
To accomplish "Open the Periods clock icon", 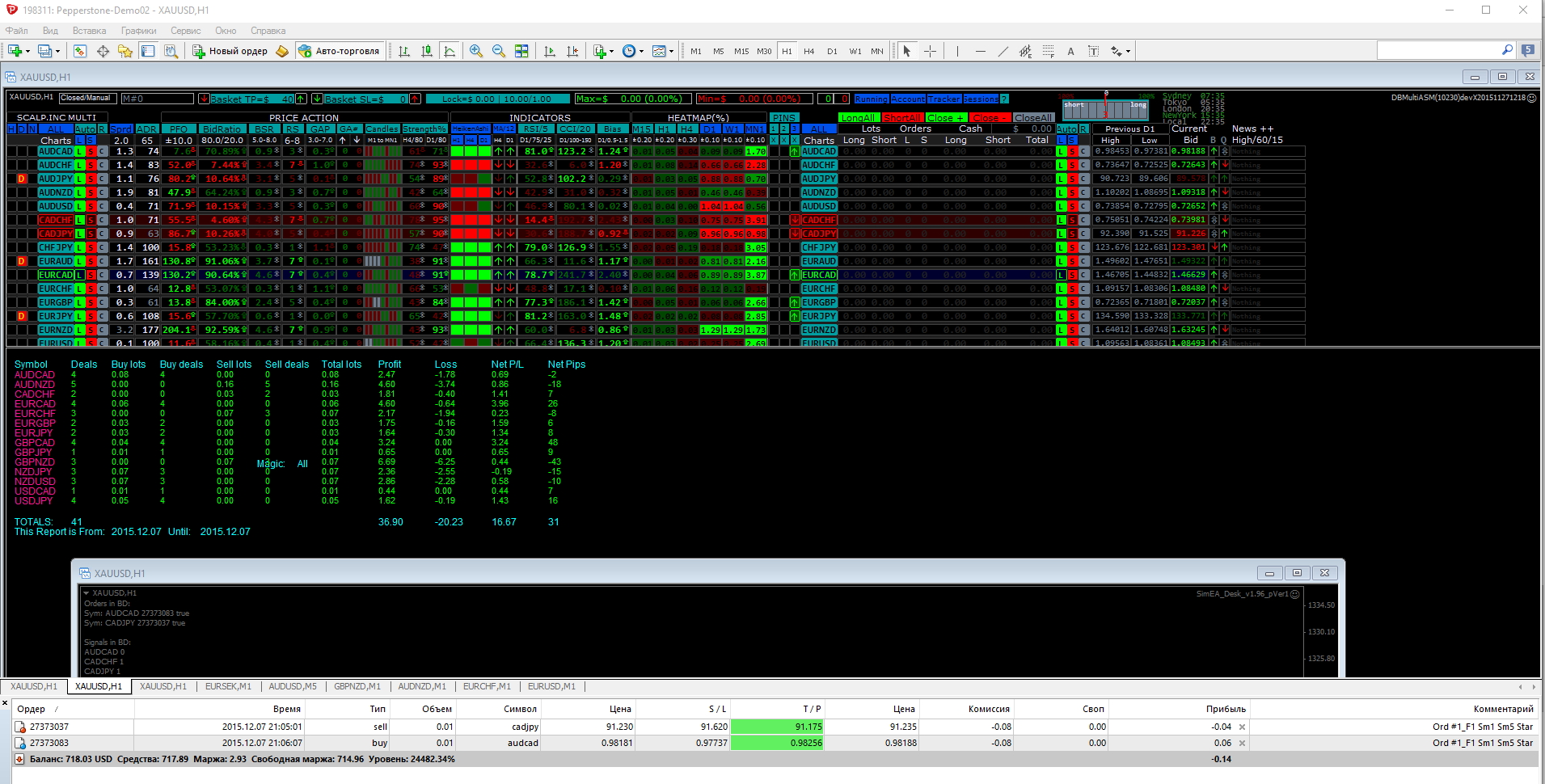I will 629,51.
